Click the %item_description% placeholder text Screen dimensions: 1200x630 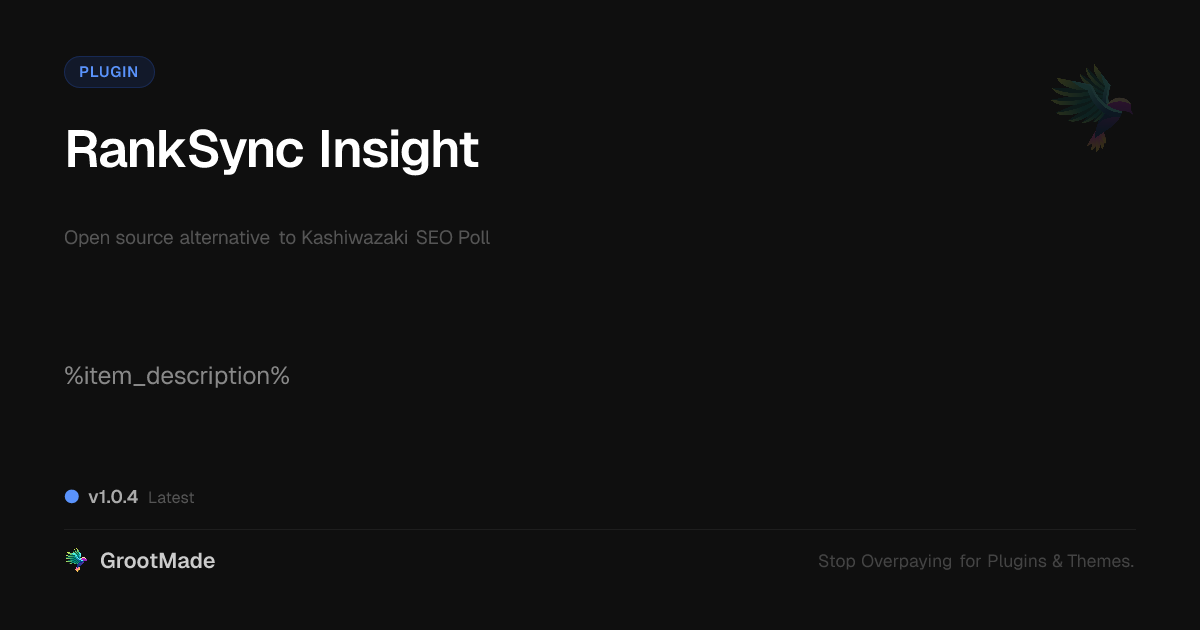[177, 376]
